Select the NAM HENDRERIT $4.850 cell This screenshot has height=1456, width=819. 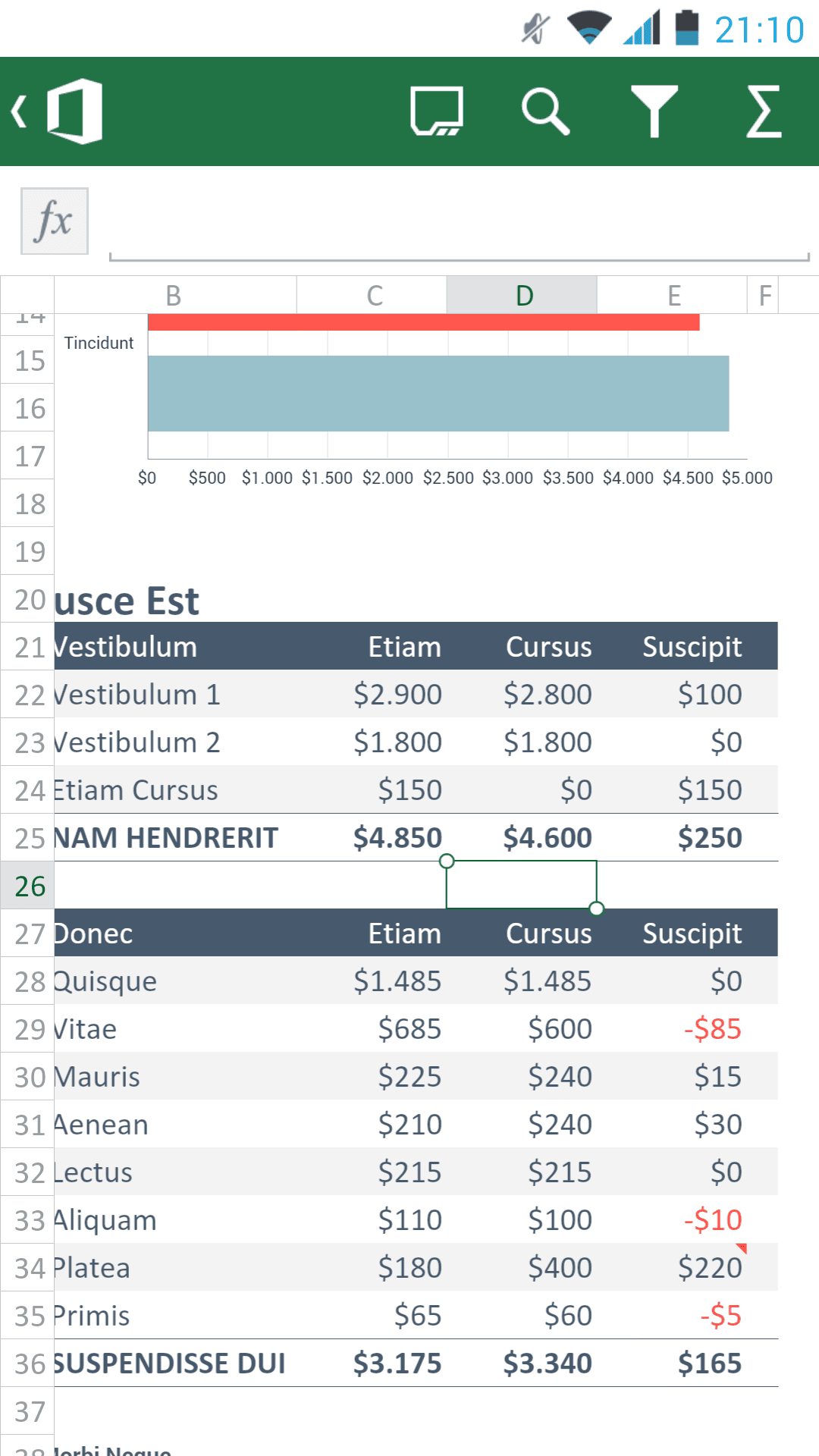click(372, 838)
